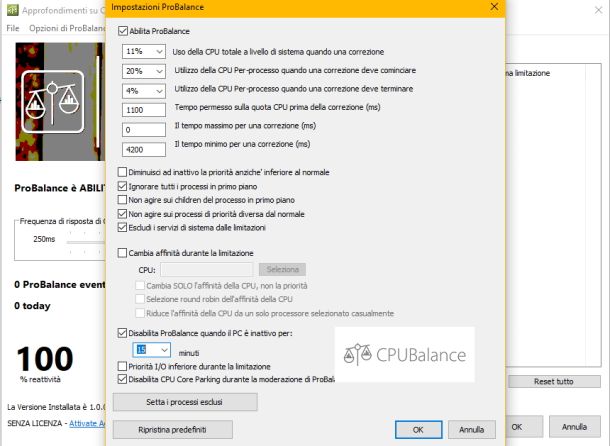Close the background CPUBalance window
The height and width of the screenshot is (446, 610).
pos(599,10)
